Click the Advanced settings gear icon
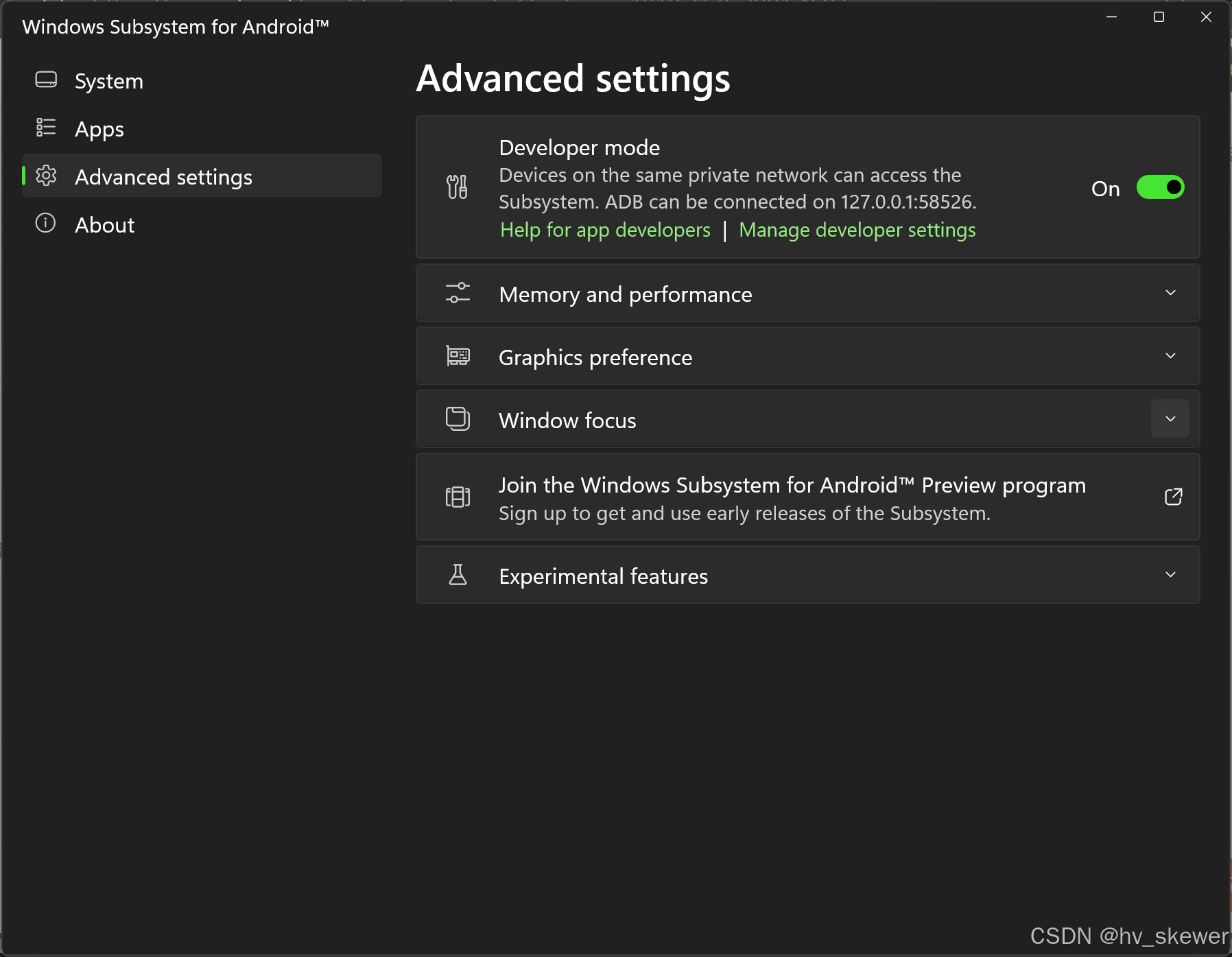The width and height of the screenshot is (1232, 957). pyautogui.click(x=46, y=176)
